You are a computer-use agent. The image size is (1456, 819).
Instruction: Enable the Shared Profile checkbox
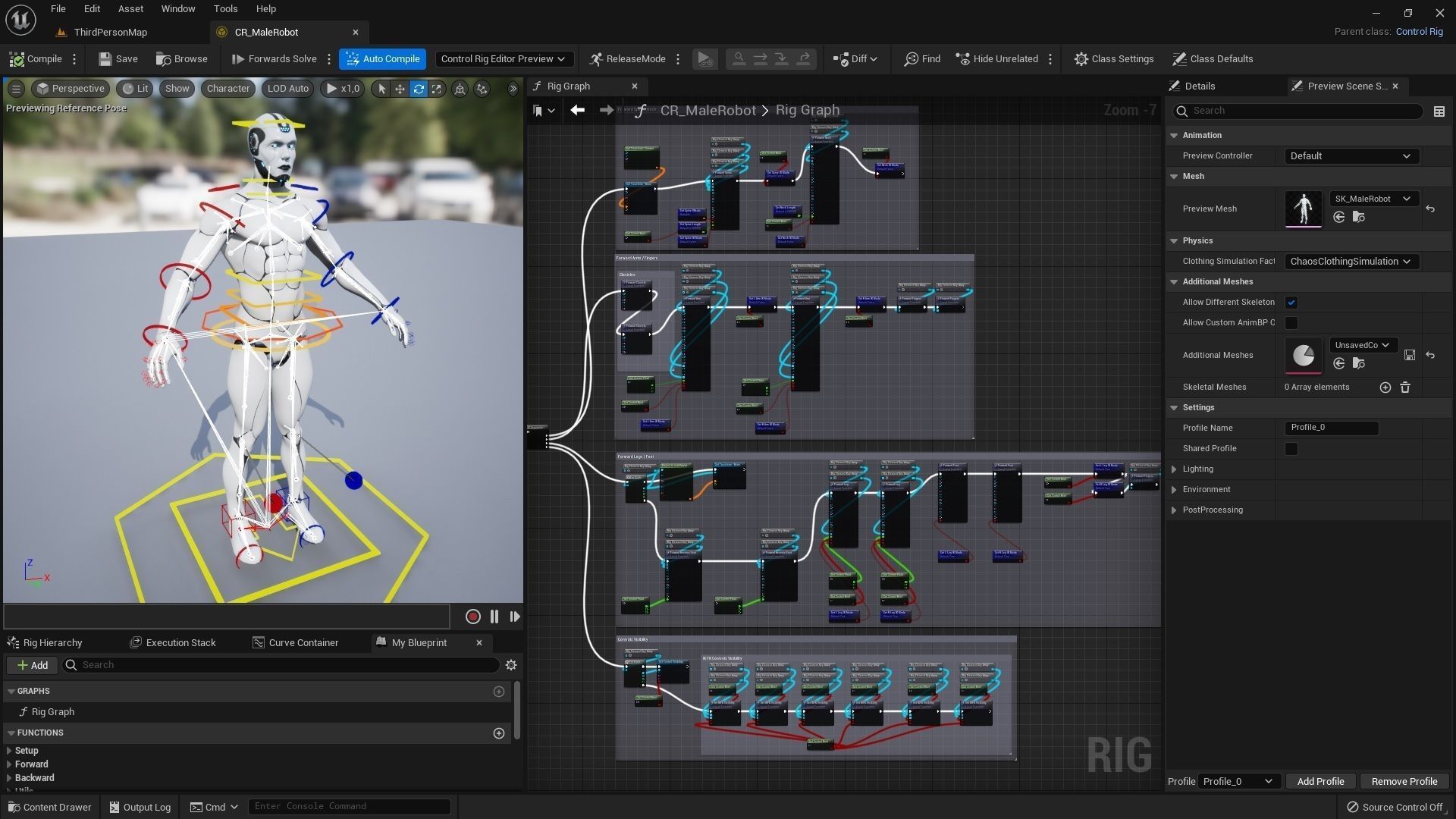[x=1291, y=449]
